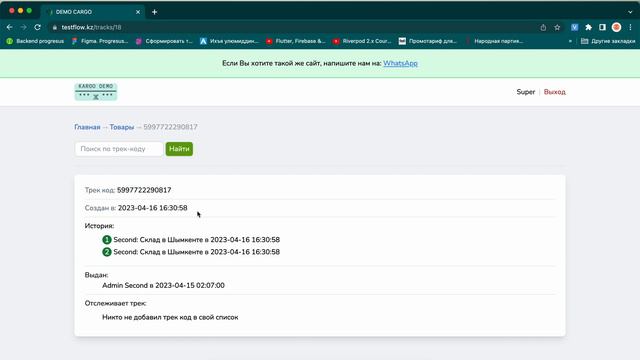Screen dimensions: 640x360
Task: Open the Backend progresus bookmark
Action: 36,41
